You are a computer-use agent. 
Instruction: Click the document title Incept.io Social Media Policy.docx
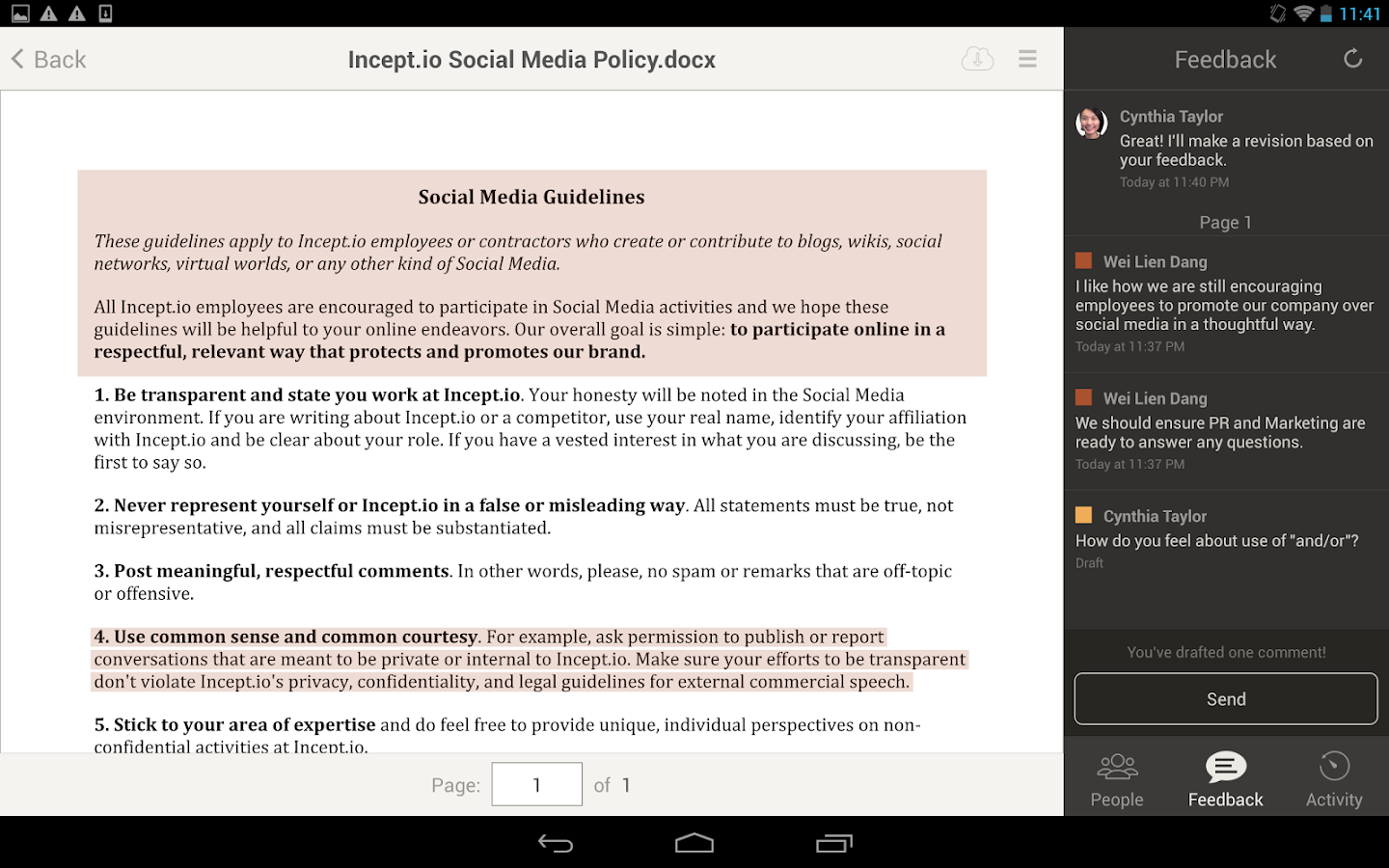point(531,60)
